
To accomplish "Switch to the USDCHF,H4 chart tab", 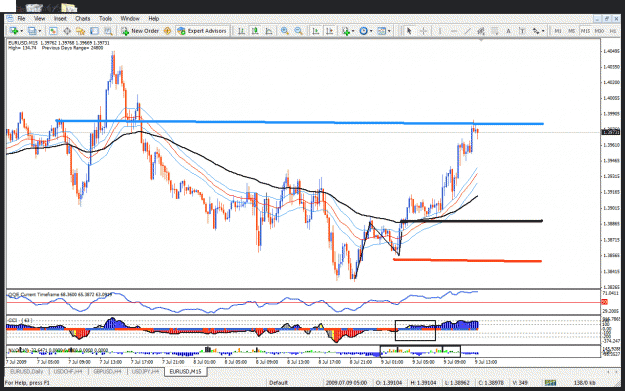I will [x=68, y=371].
